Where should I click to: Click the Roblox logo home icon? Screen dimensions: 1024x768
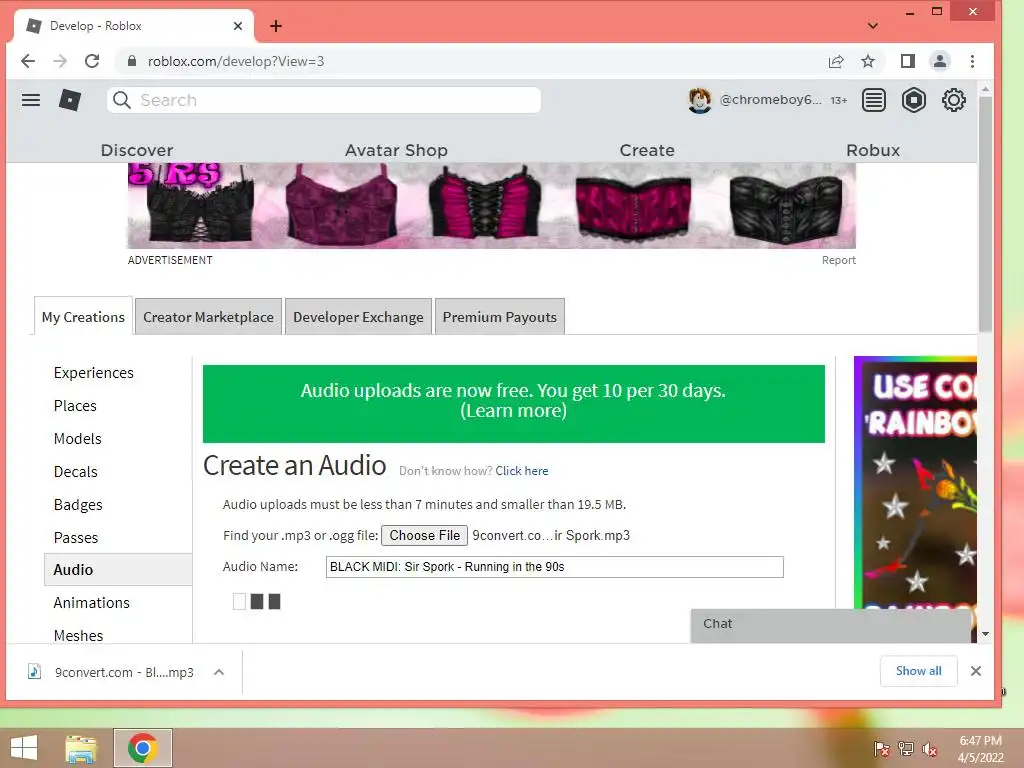[x=70, y=100]
